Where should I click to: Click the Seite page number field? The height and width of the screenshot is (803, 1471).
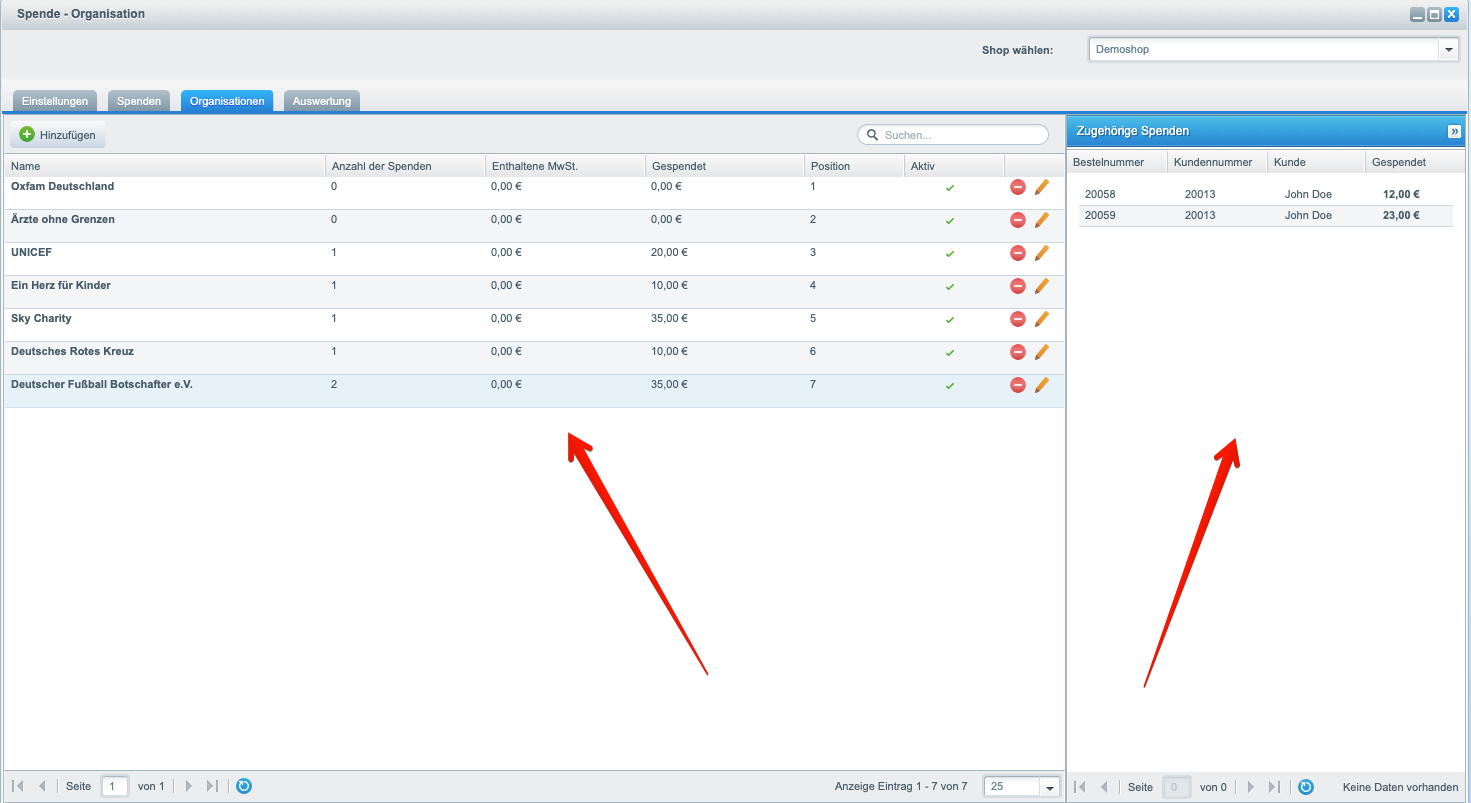[x=115, y=787]
